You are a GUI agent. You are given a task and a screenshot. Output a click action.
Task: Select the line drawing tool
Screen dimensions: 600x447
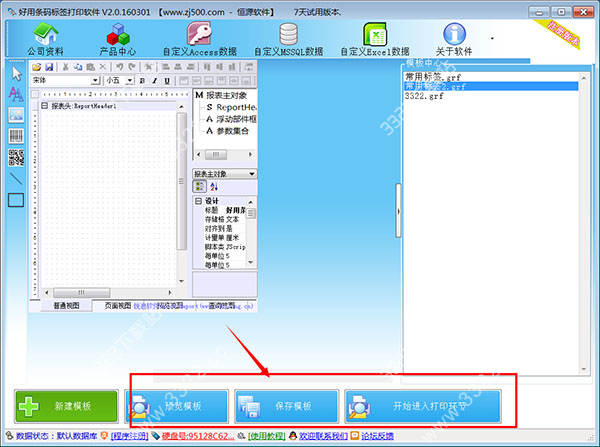[16, 178]
